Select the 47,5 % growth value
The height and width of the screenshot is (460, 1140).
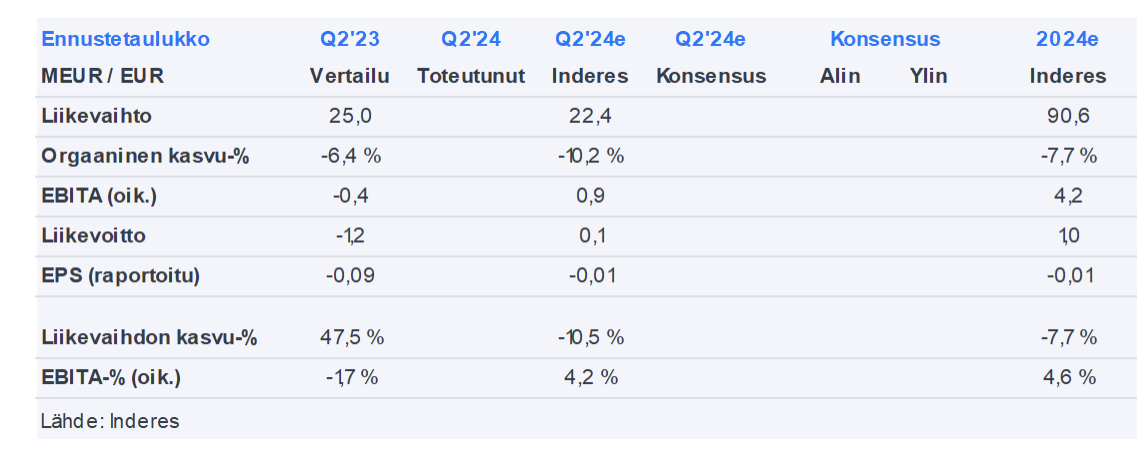tap(350, 337)
